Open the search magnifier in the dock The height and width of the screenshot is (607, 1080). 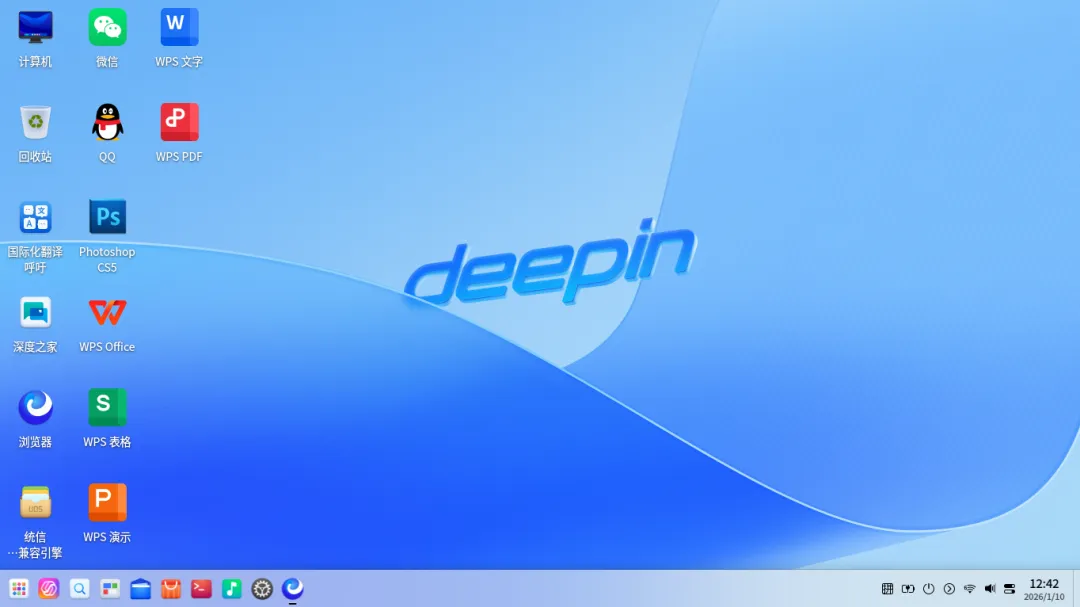pos(79,588)
